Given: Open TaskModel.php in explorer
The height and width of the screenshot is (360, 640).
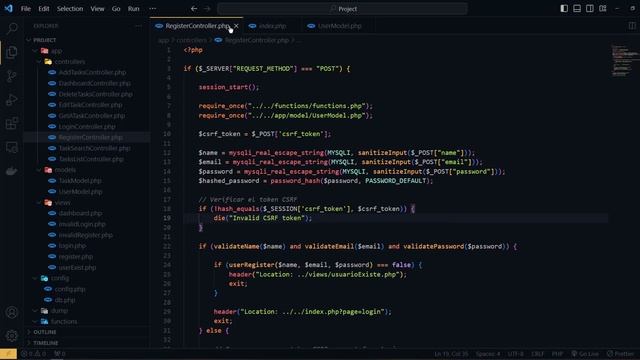Looking at the screenshot, I should coord(80,180).
